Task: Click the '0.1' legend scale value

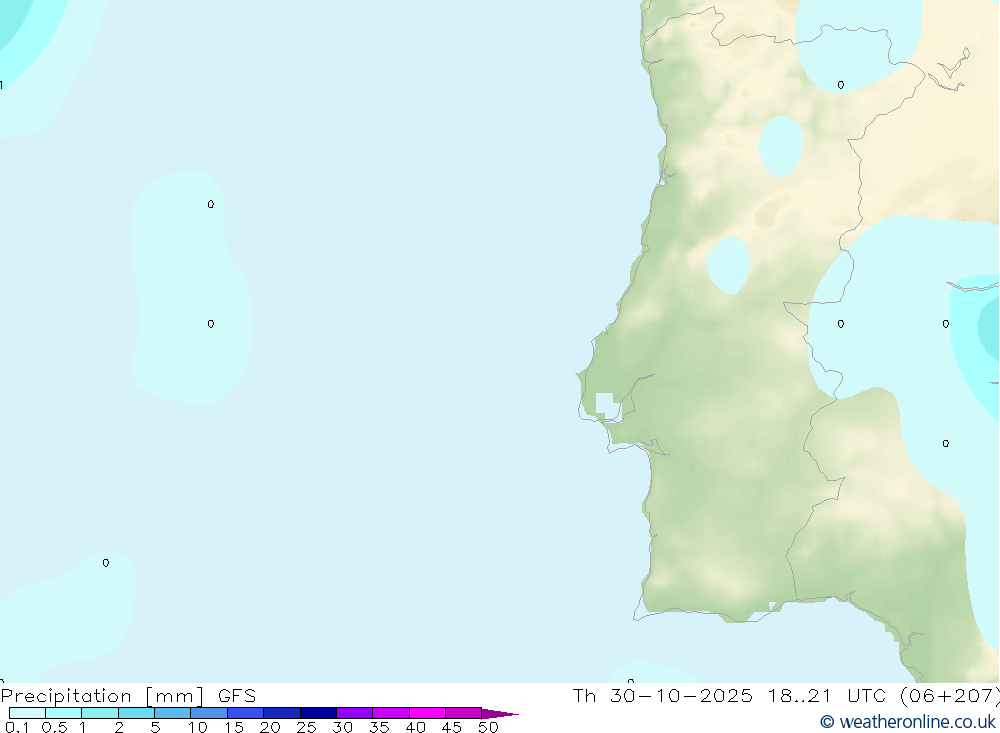Action: [17, 727]
